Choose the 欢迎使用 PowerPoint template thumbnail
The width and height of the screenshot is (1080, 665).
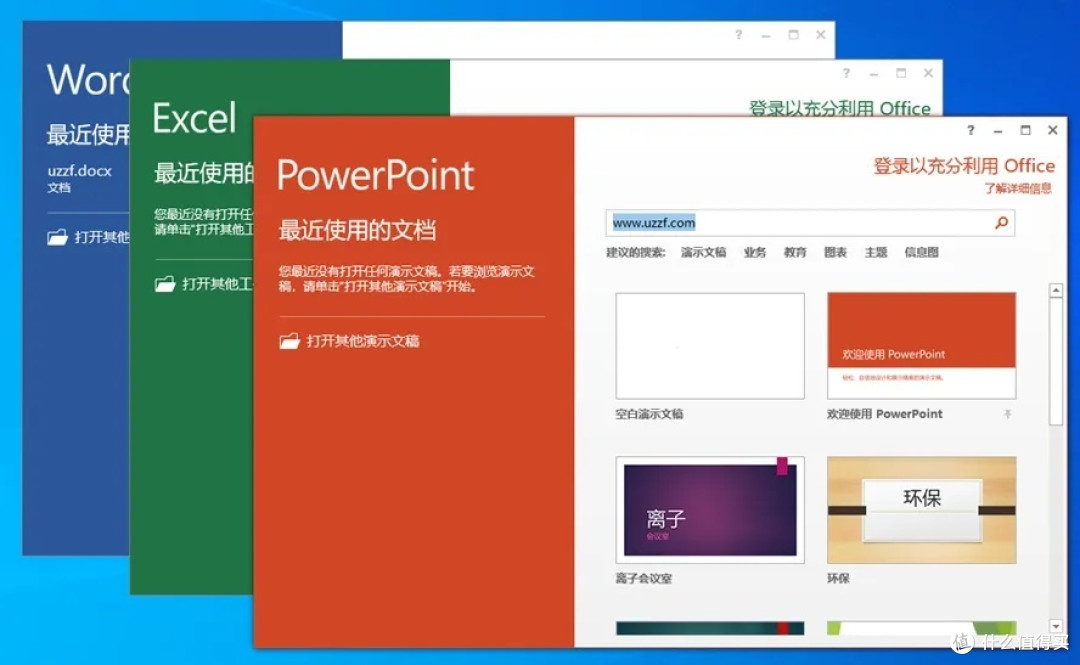click(922, 345)
